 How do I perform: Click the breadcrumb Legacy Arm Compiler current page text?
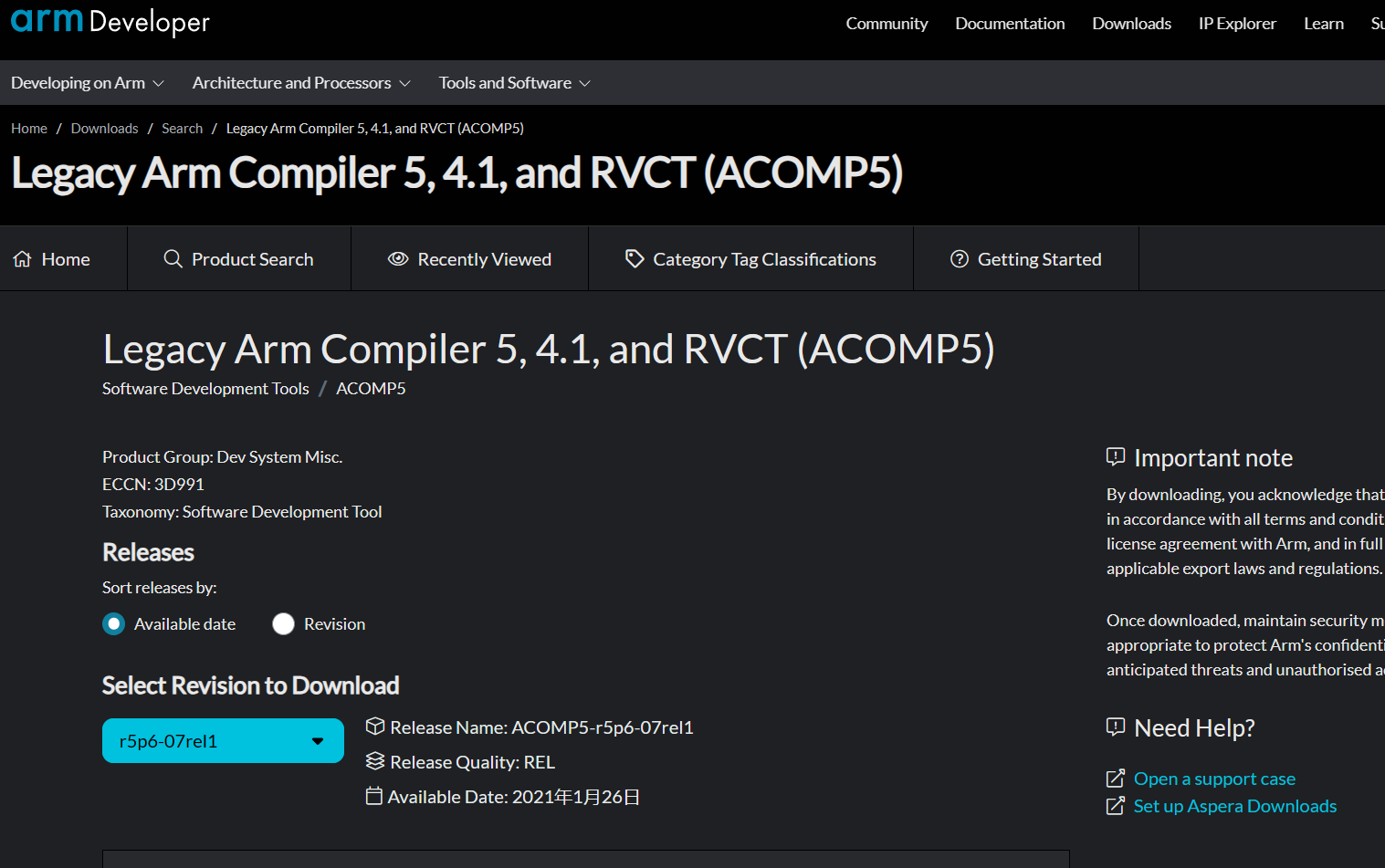click(x=375, y=129)
